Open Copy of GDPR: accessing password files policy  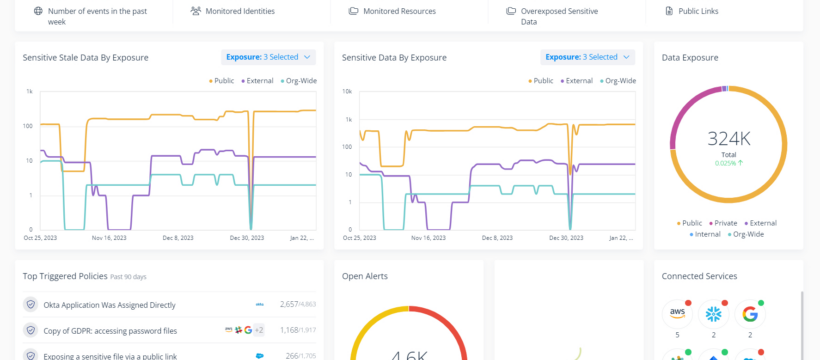click(x=110, y=331)
